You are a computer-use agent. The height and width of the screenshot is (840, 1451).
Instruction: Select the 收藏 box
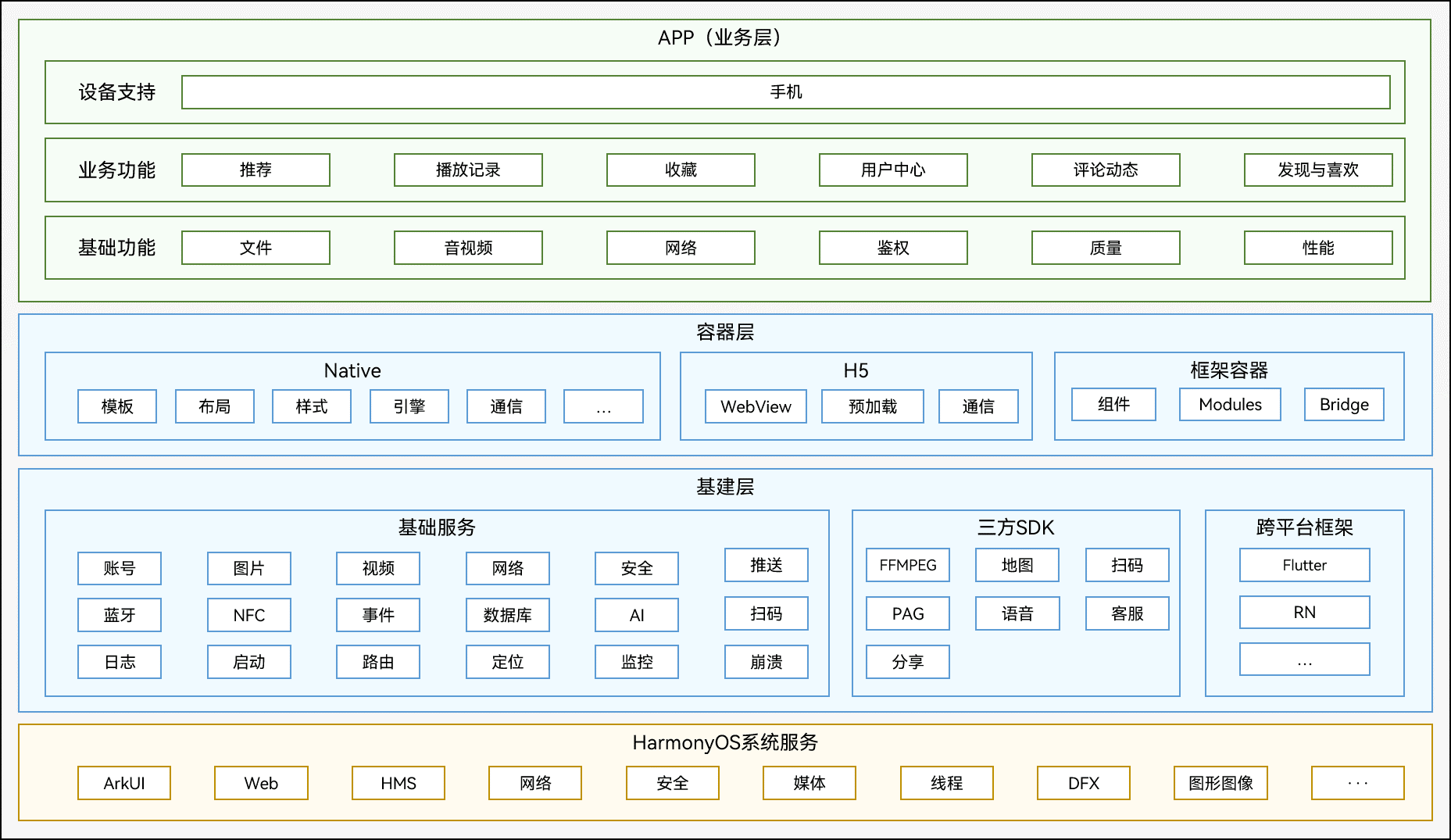pos(681,170)
